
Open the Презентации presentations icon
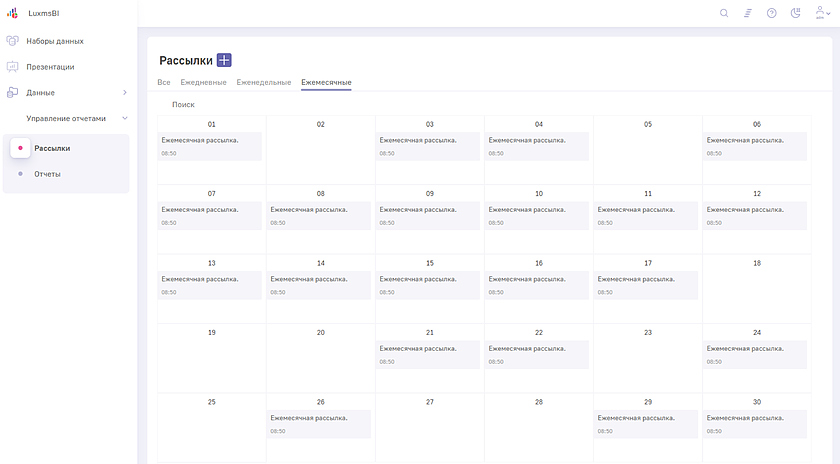point(12,67)
